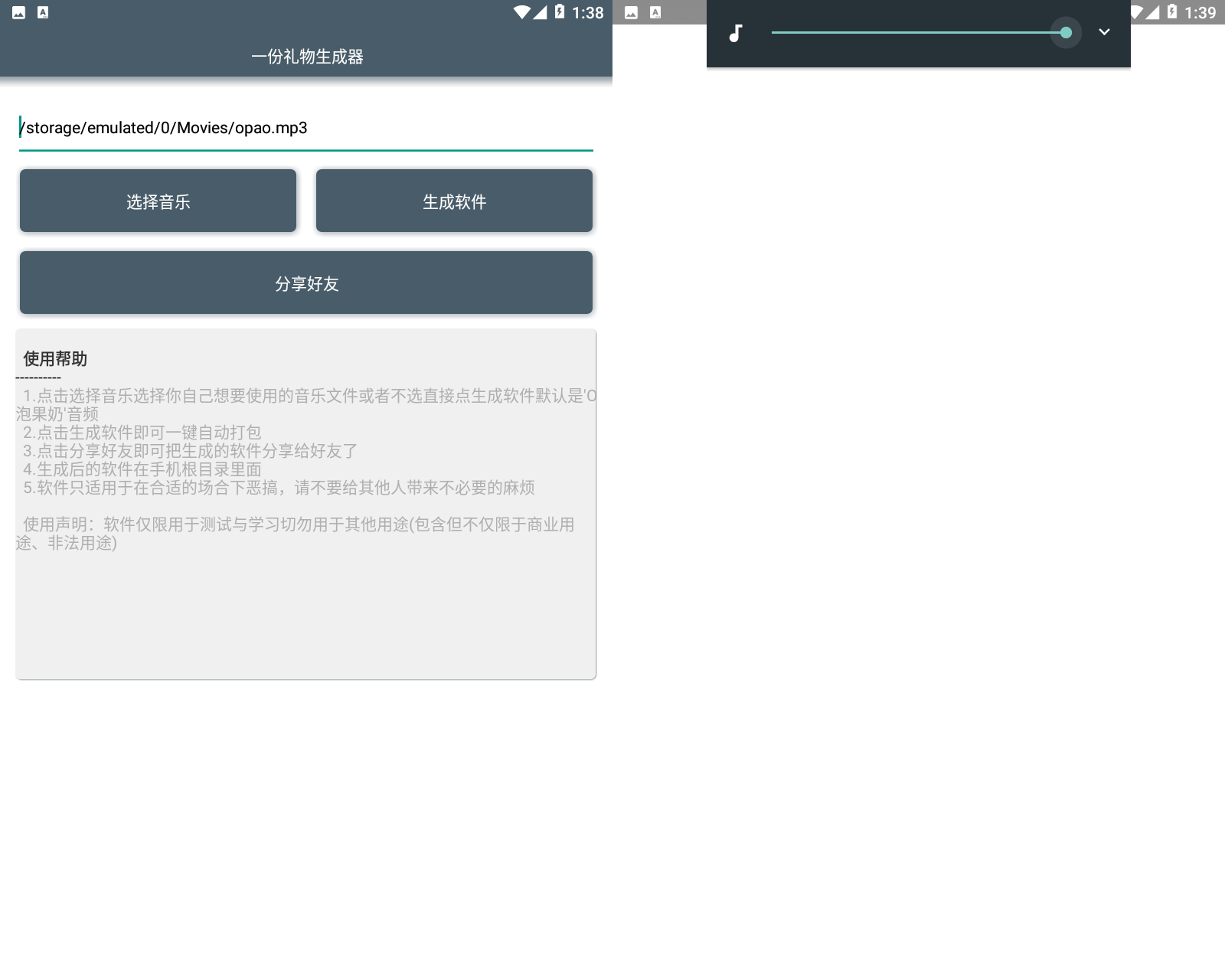The height and width of the screenshot is (980, 1225).
Task: Expand the volume panel with the chevron
Action: tap(1104, 32)
